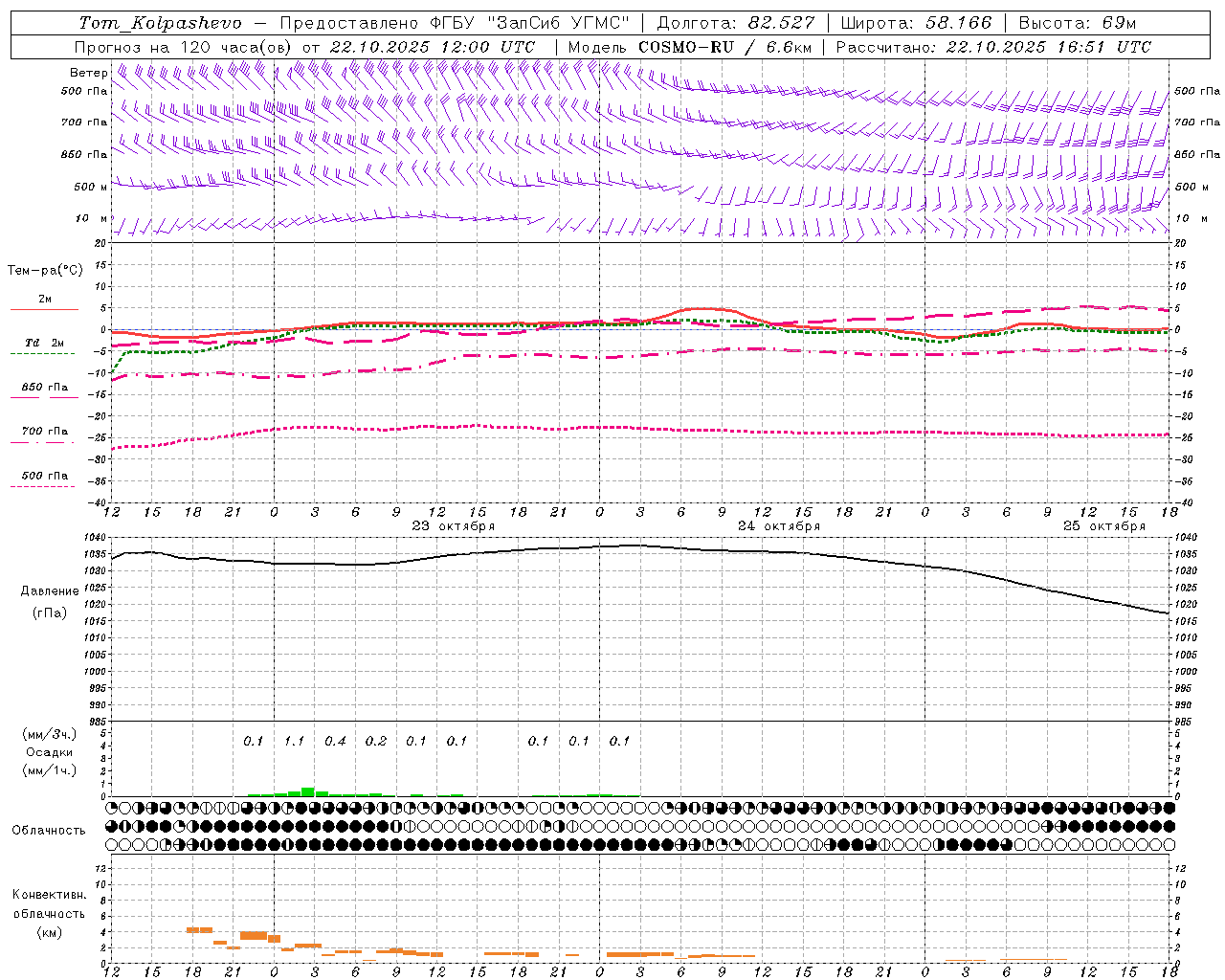This screenshot has width=1225, height=980.
Task: Click the tallest green precipitation bar
Action: coord(308,791)
